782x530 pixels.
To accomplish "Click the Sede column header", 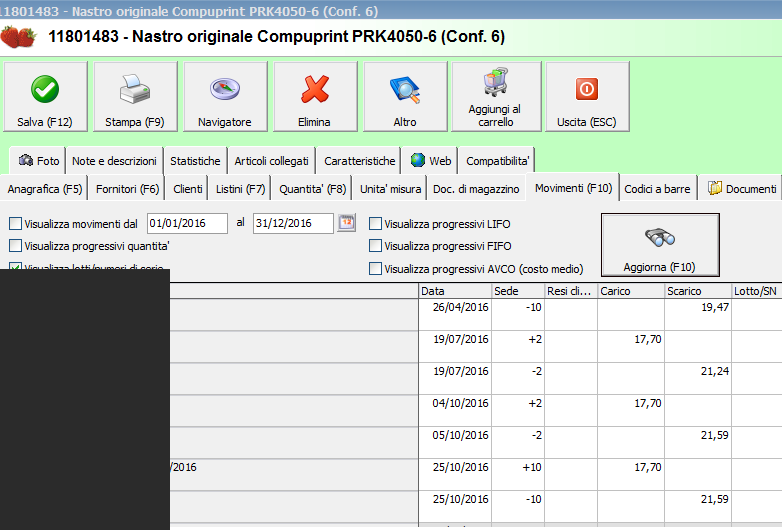I will pos(518,291).
